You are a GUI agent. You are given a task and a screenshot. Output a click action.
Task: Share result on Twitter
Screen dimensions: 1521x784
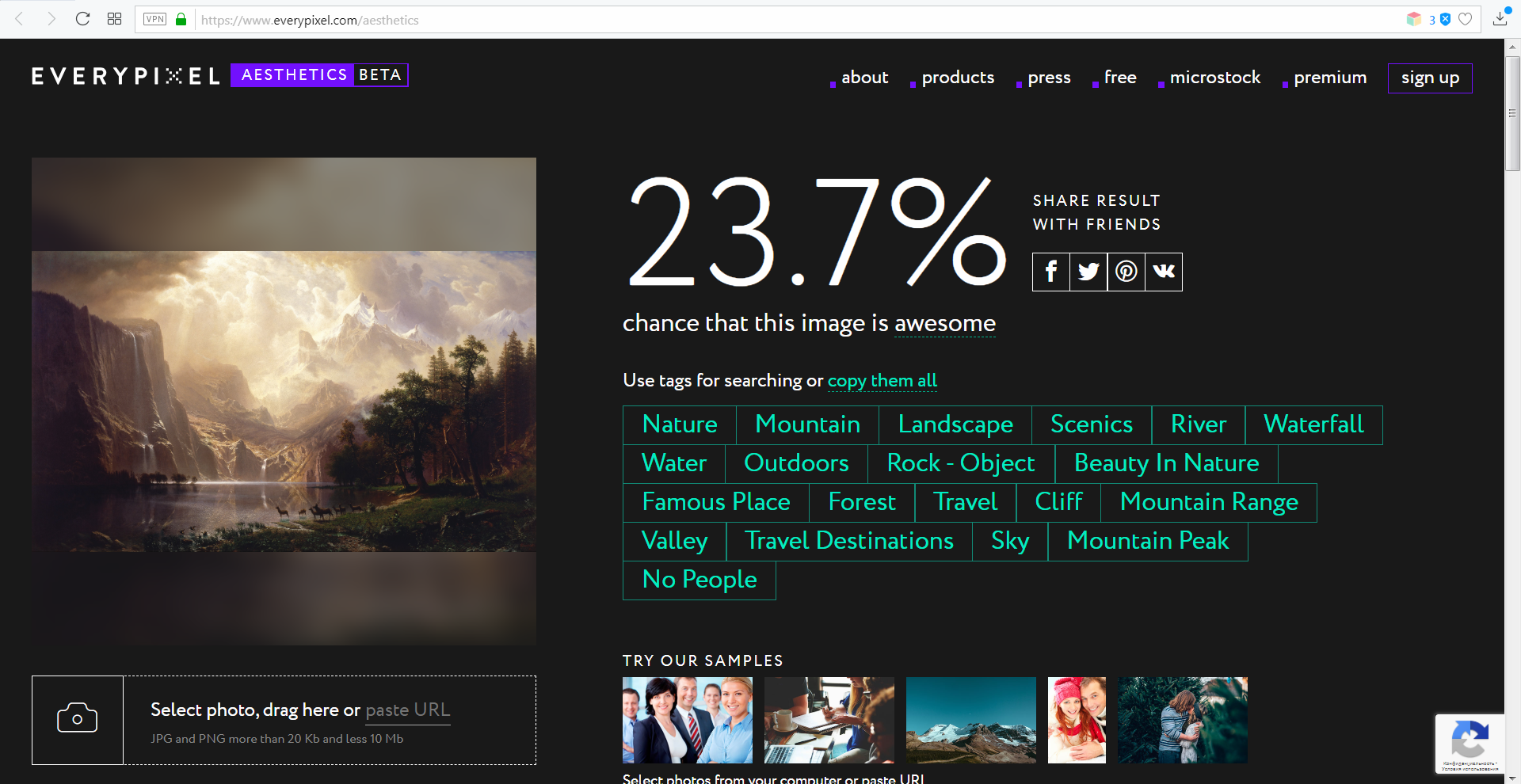(1088, 272)
